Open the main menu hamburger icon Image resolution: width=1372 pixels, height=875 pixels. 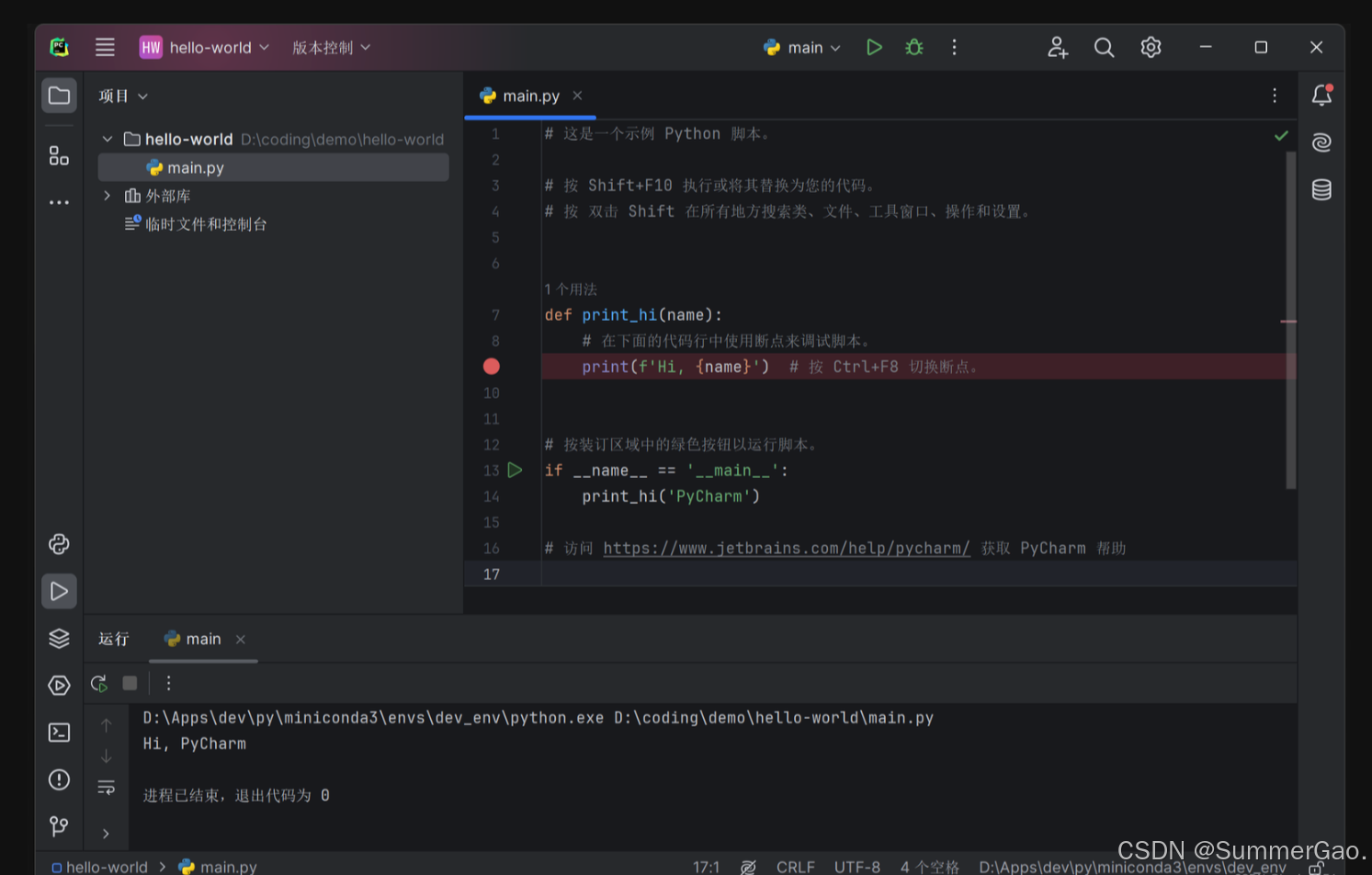click(105, 47)
